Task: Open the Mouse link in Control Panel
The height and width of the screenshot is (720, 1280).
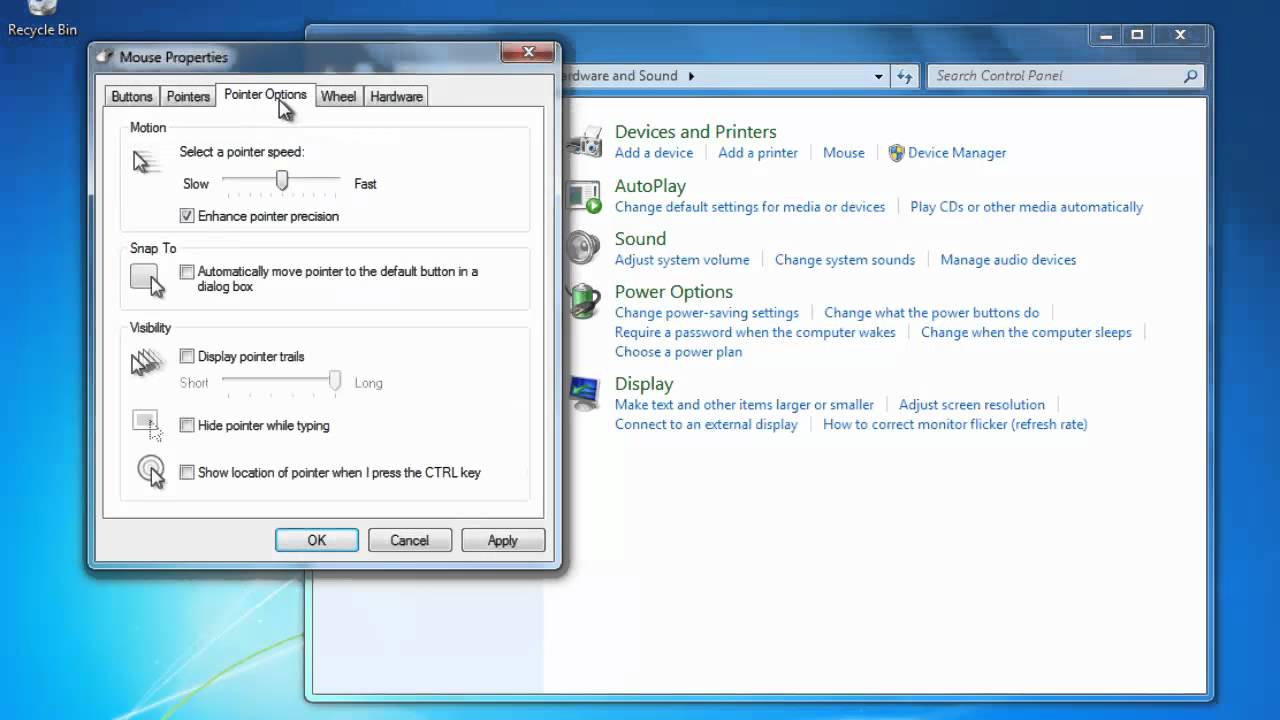Action: point(844,153)
